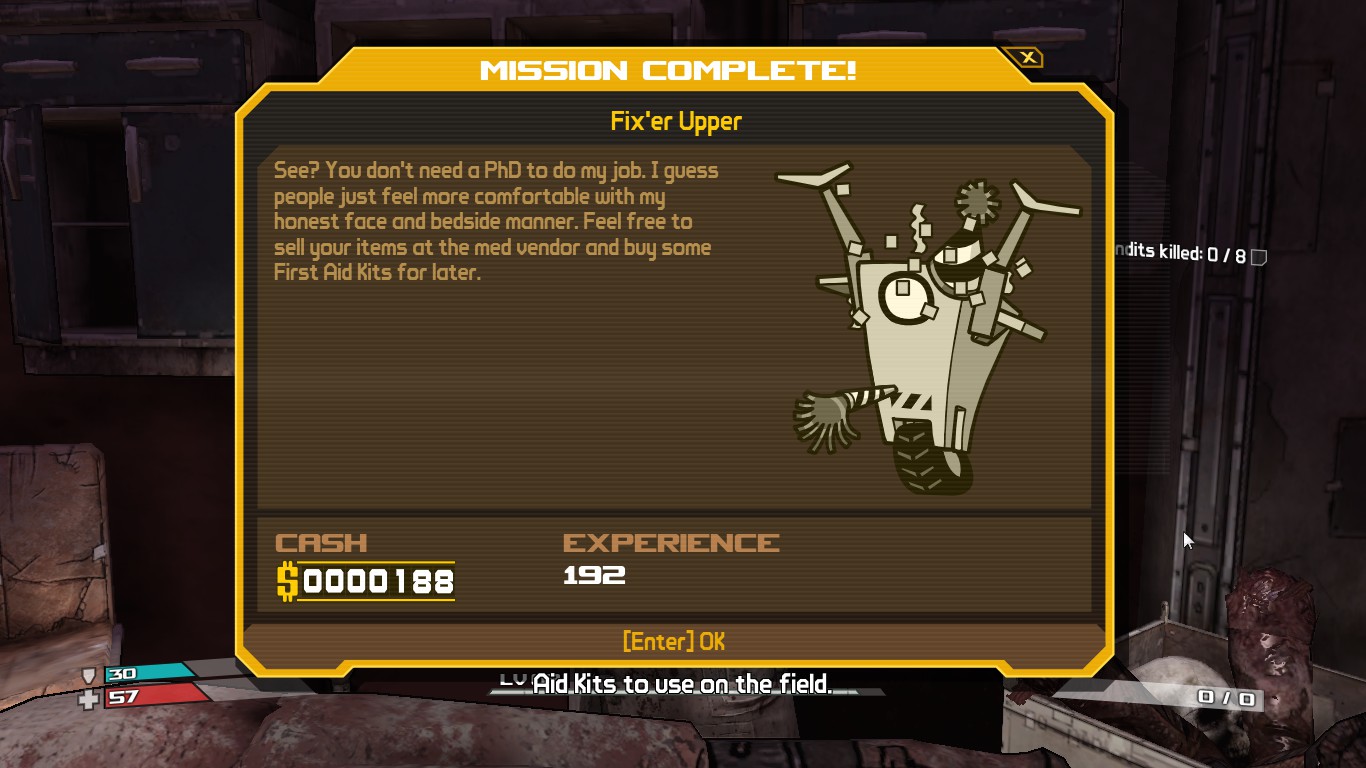The height and width of the screenshot is (768, 1366).
Task: Click the ammo counter showing 0 / 0
Action: coord(1226,698)
